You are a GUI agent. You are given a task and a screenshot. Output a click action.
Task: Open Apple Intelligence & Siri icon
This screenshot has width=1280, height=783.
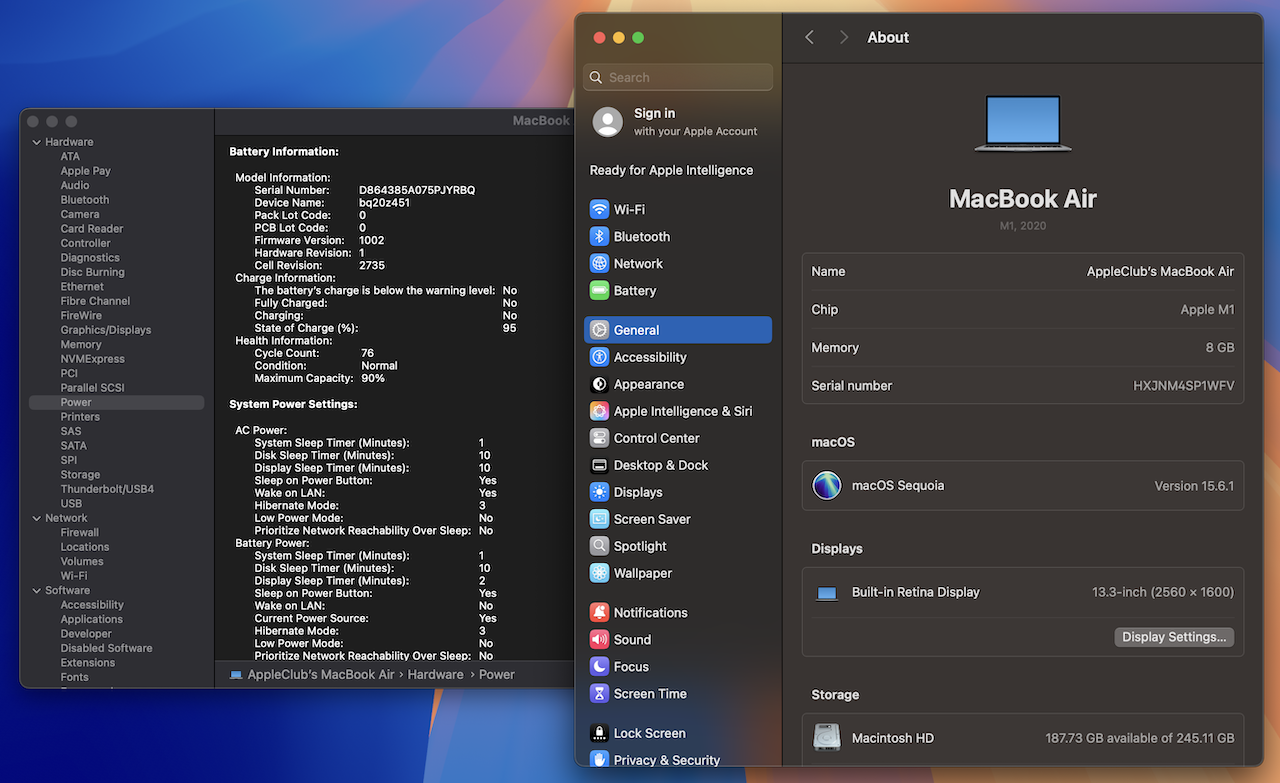click(x=599, y=411)
